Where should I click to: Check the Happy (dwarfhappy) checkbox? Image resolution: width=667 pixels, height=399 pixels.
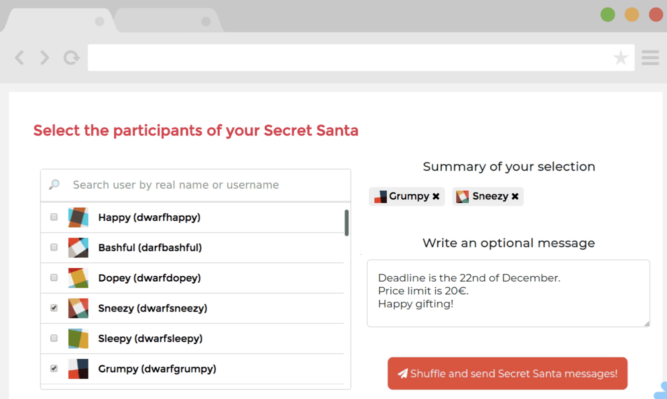click(54, 217)
